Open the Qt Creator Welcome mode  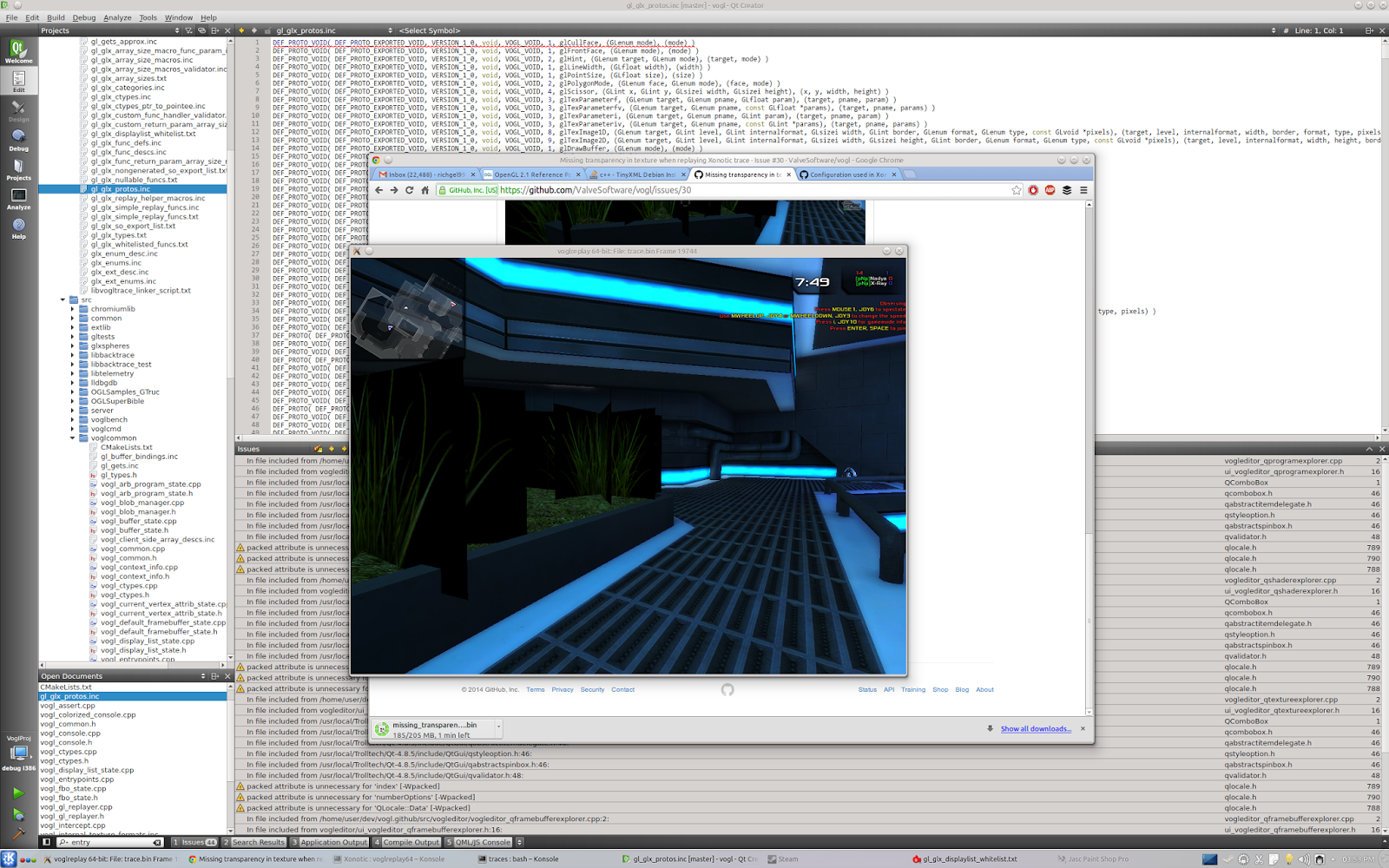click(18, 52)
